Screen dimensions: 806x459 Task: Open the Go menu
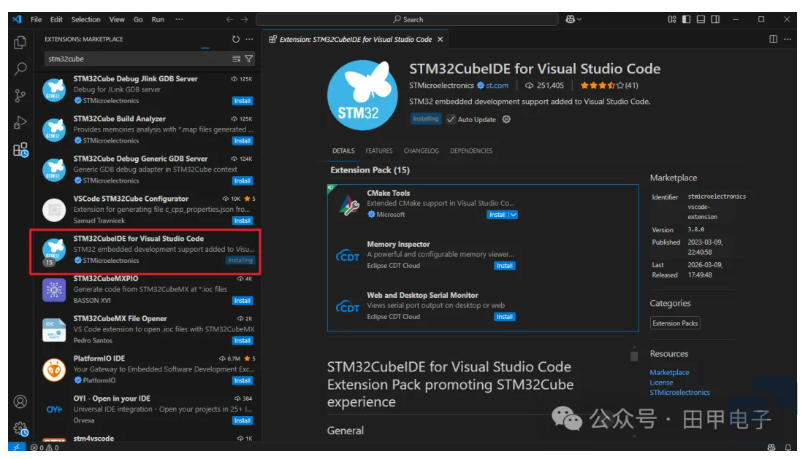click(138, 20)
